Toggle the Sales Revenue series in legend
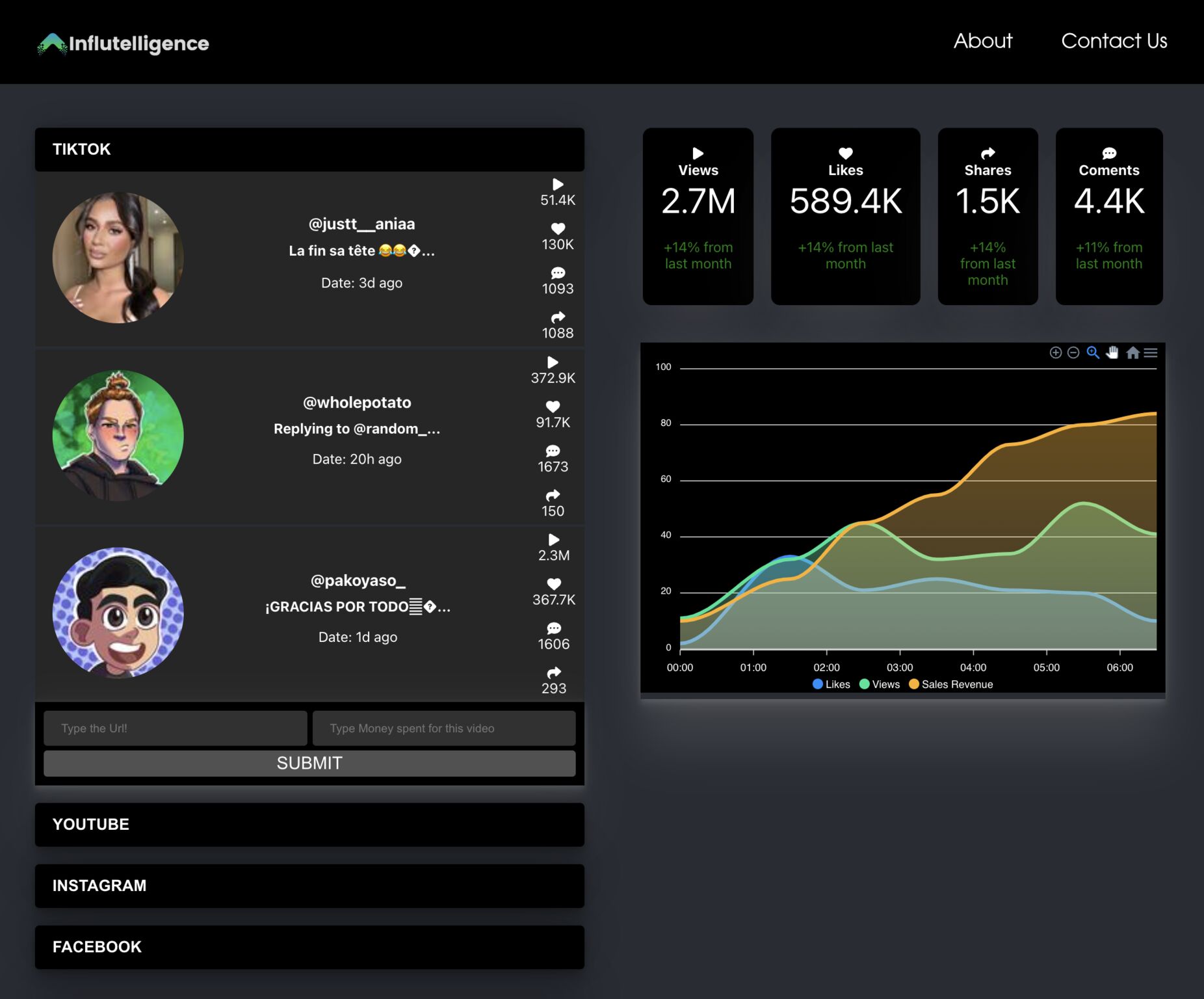This screenshot has width=1204, height=999. tap(951, 684)
